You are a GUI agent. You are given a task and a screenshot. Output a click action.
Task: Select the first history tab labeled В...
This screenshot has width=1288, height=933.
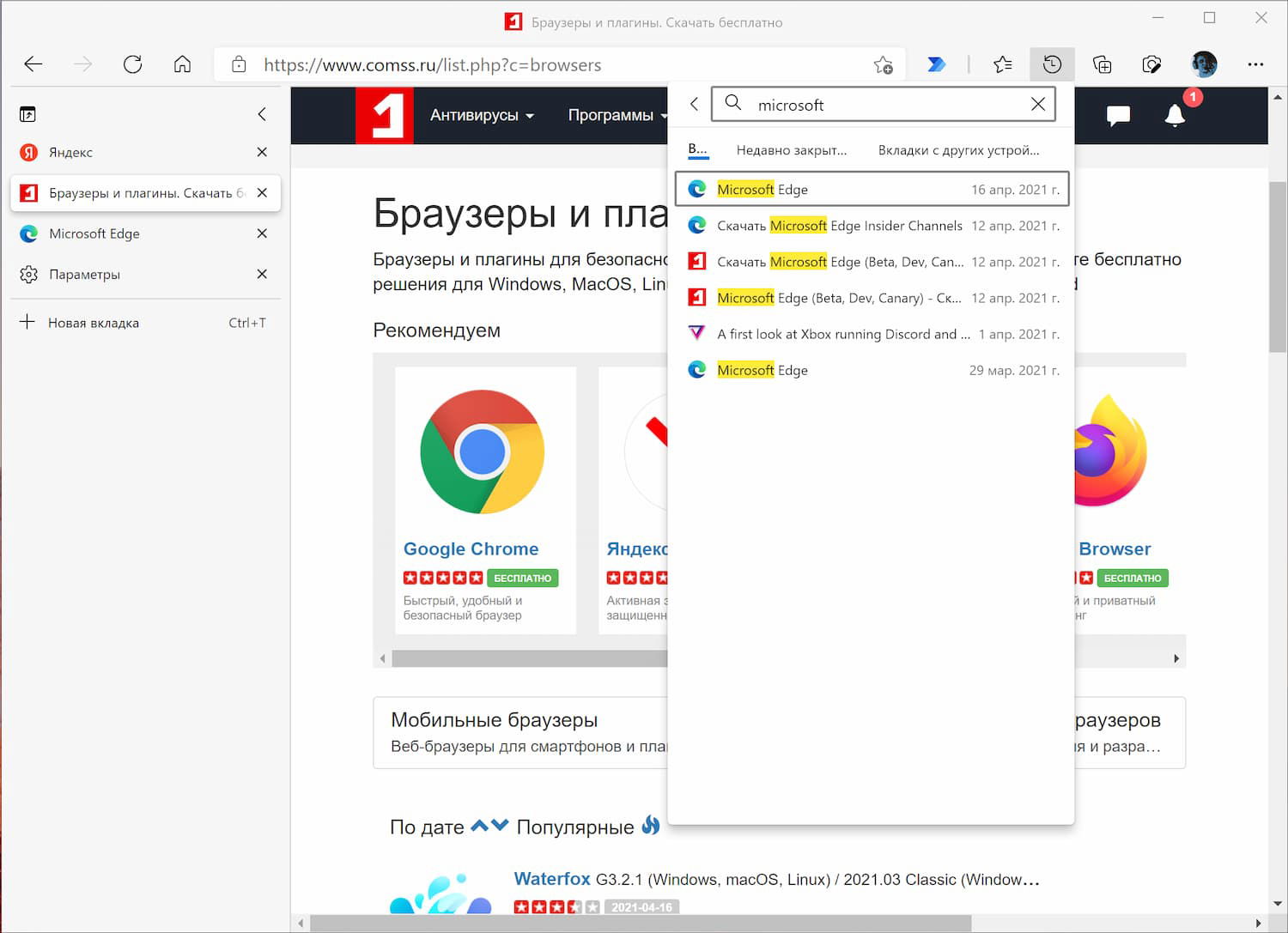(697, 150)
